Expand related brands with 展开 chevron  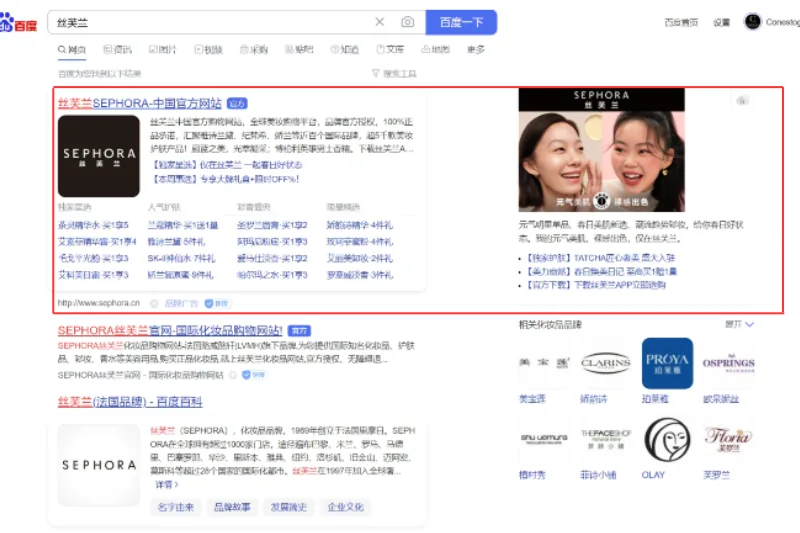pos(739,324)
